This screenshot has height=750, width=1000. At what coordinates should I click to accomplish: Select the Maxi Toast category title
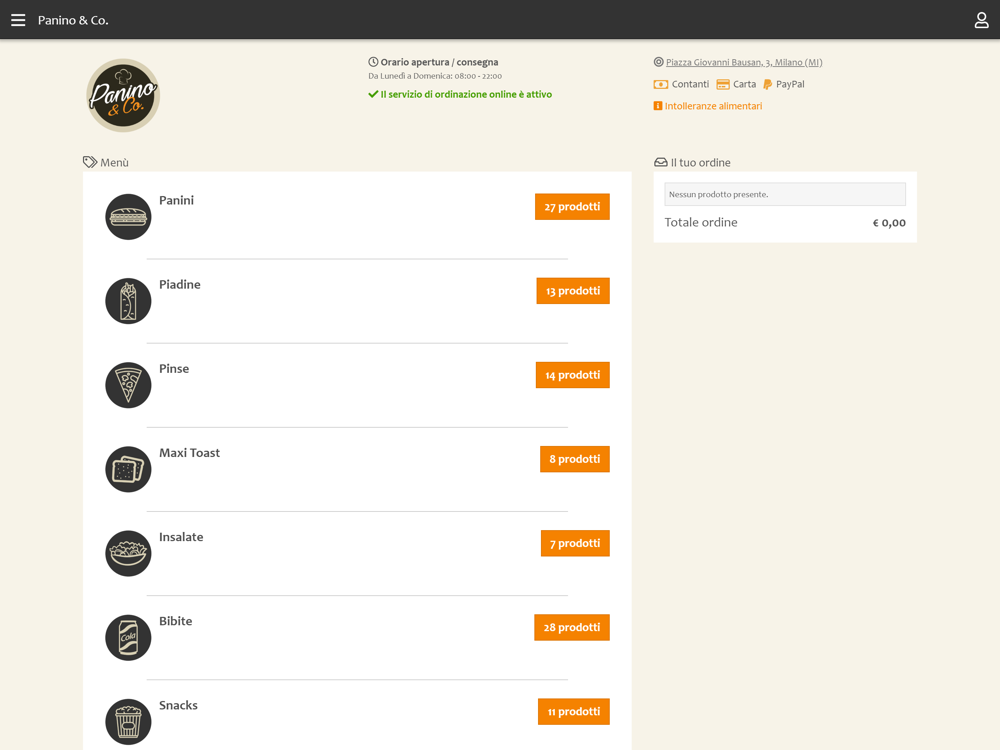coord(189,453)
